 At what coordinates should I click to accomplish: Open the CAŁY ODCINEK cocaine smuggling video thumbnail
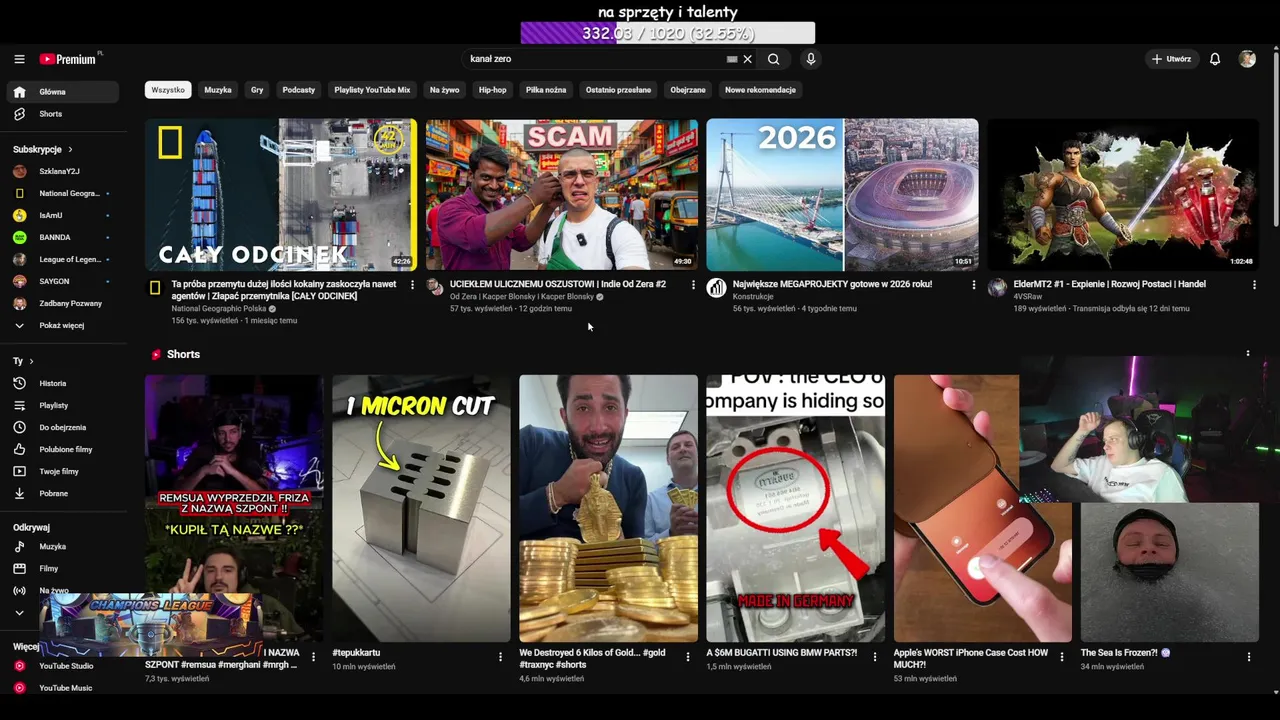(281, 194)
